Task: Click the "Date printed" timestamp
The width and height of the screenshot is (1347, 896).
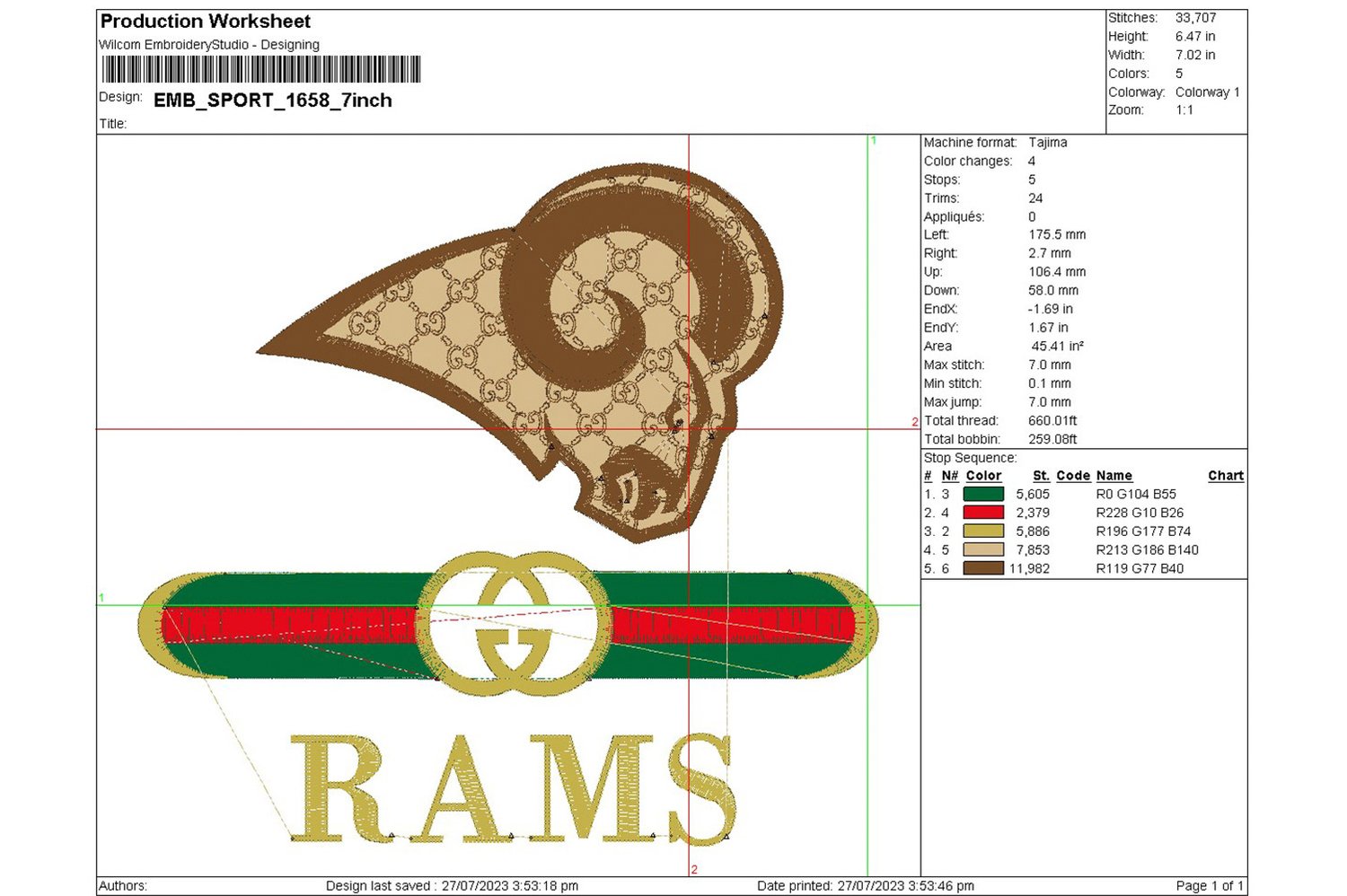Action: (x=866, y=886)
